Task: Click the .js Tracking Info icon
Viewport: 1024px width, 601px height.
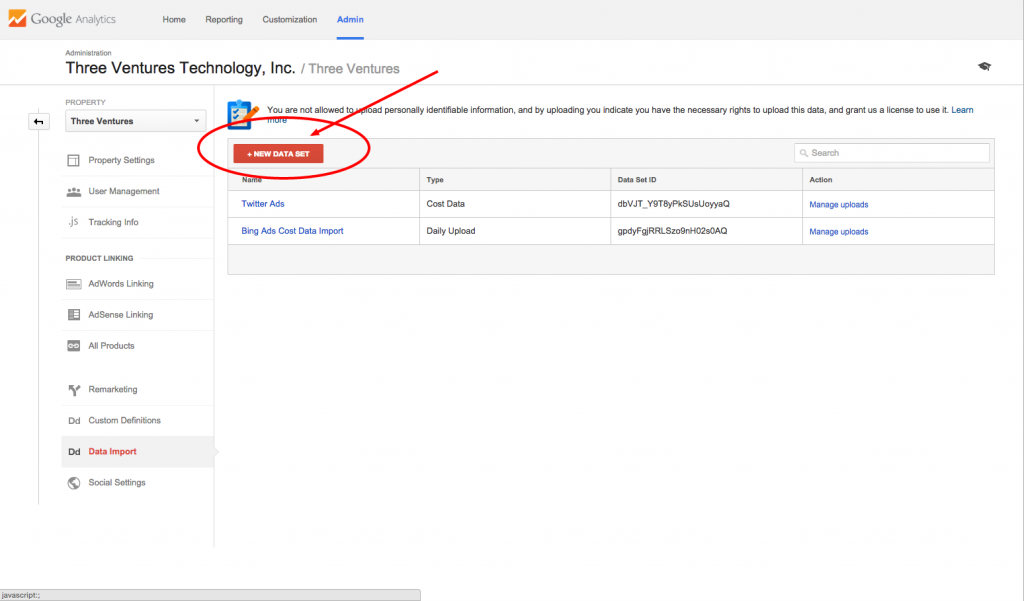Action: pos(74,222)
